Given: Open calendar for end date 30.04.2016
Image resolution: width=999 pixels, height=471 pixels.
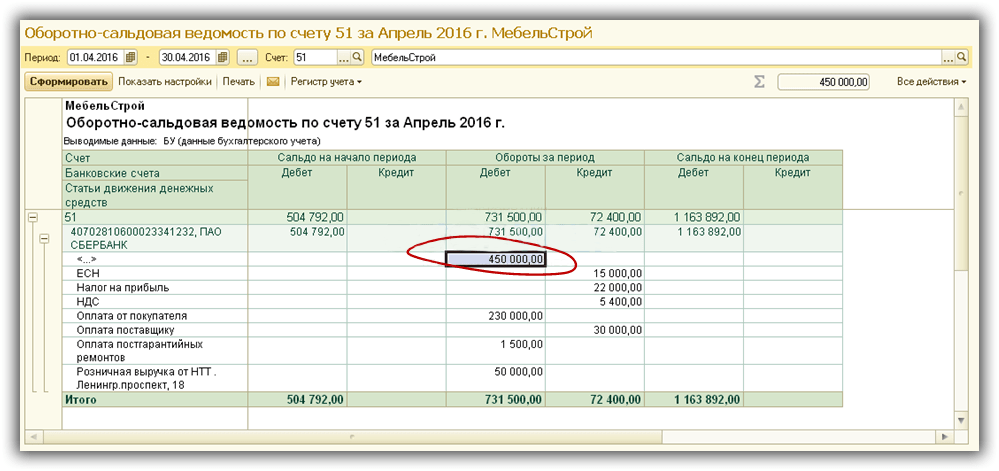Looking at the screenshot, I should (x=222, y=57).
